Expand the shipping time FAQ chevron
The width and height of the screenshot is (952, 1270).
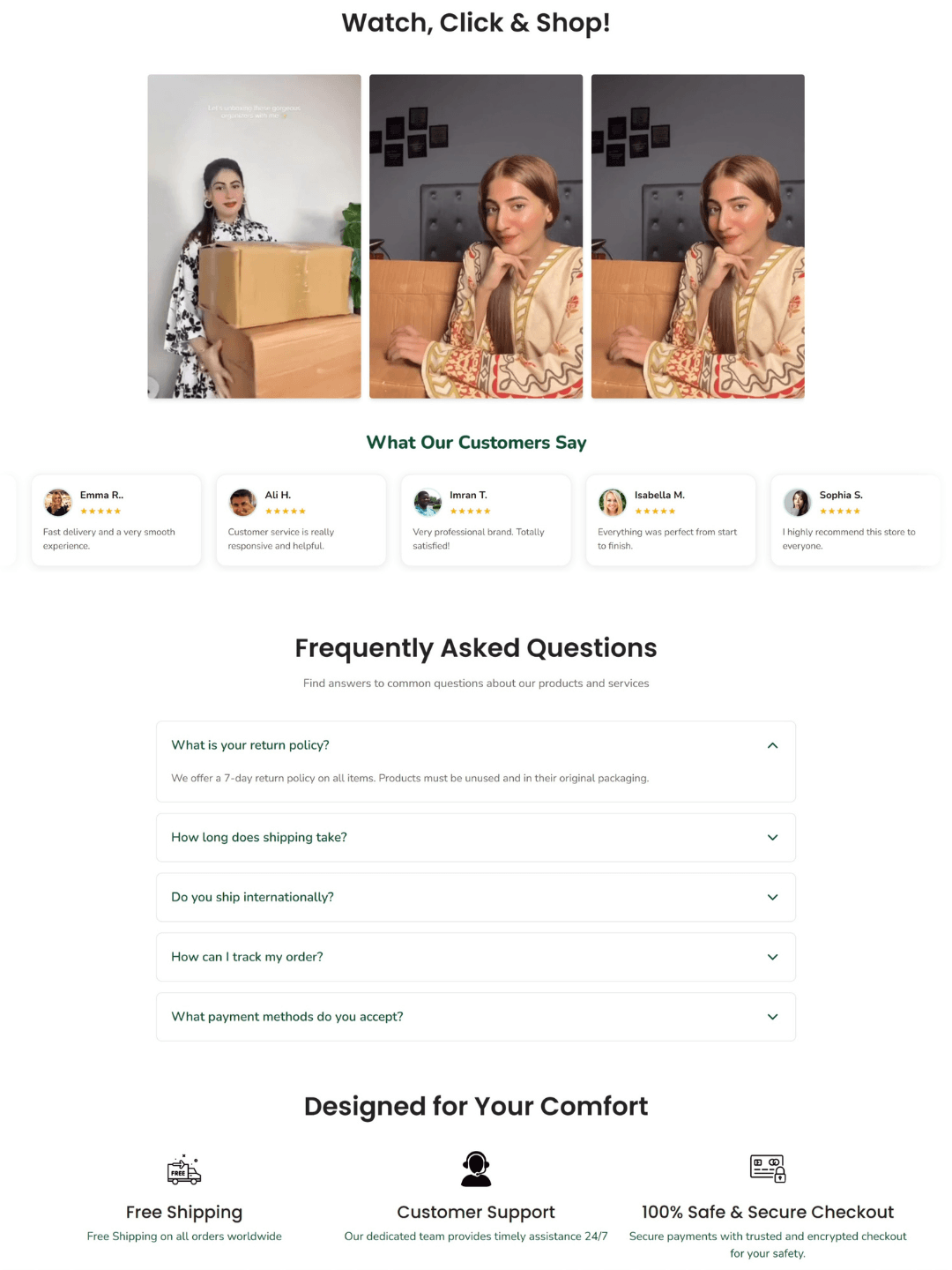(x=772, y=838)
